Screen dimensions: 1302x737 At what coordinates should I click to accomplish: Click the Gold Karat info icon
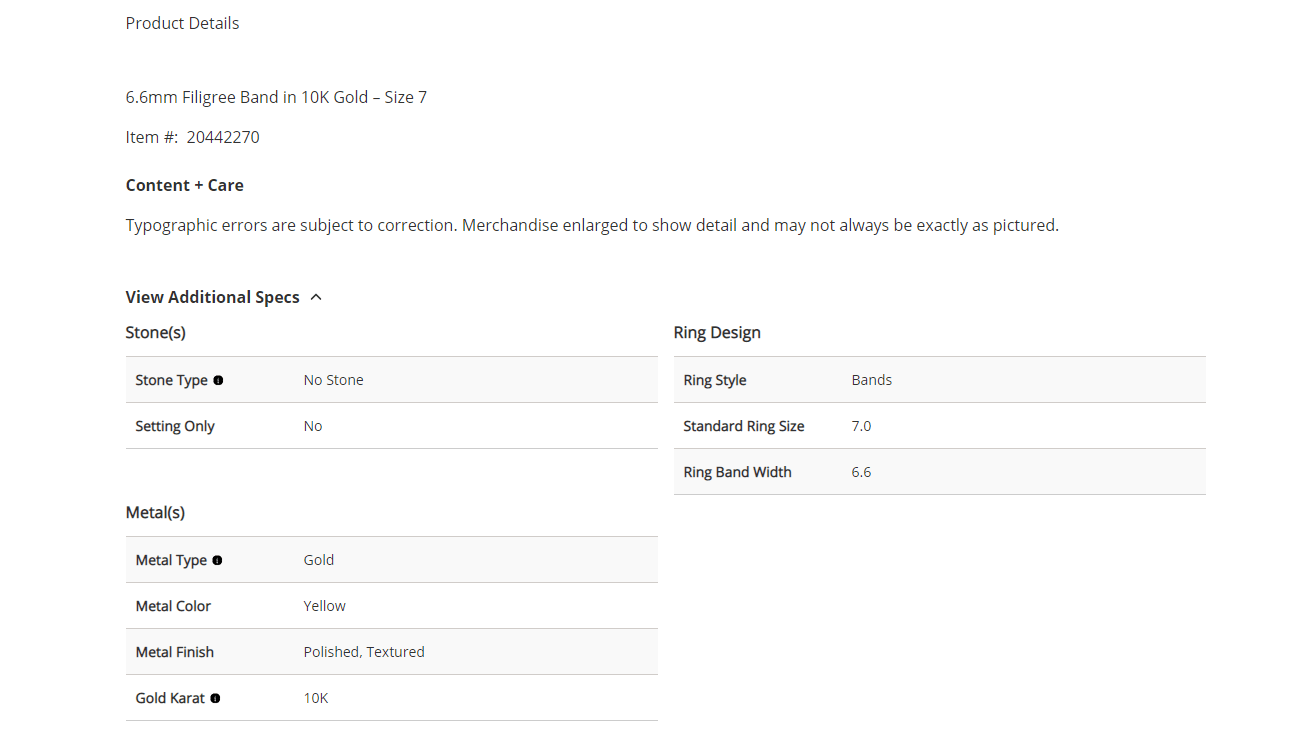pyautogui.click(x=215, y=698)
